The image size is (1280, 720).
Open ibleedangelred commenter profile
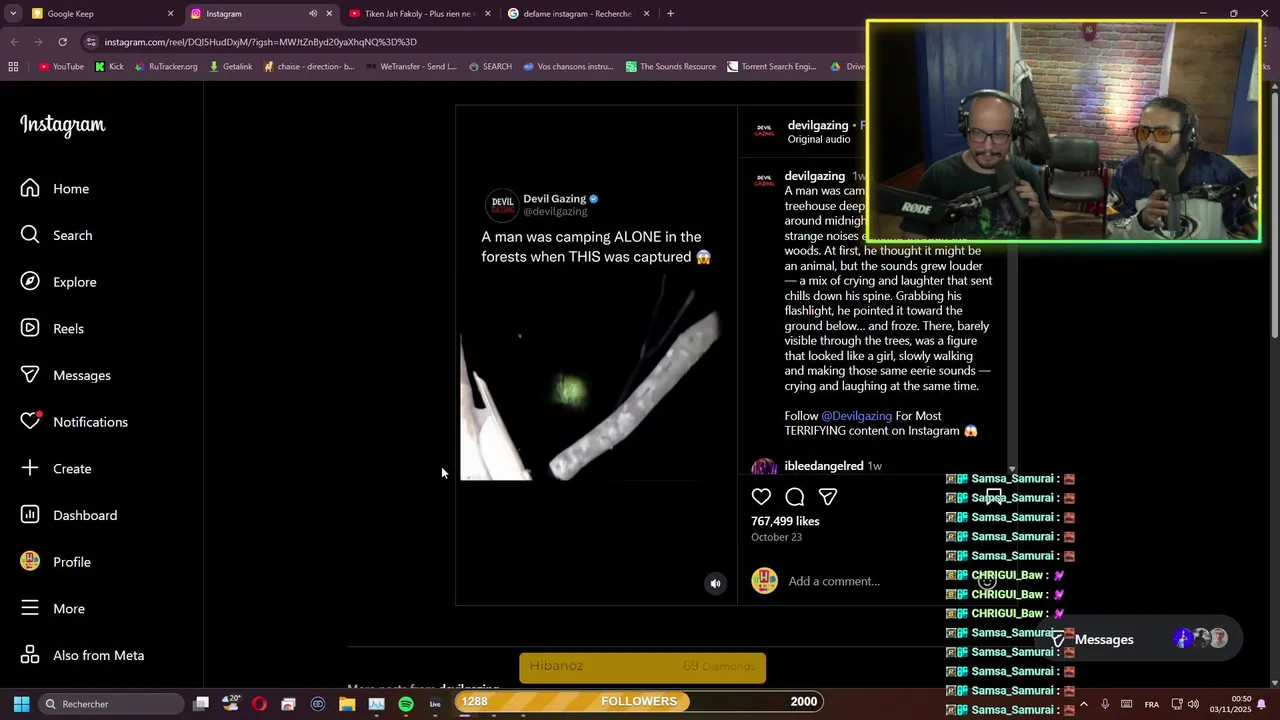tap(824, 466)
